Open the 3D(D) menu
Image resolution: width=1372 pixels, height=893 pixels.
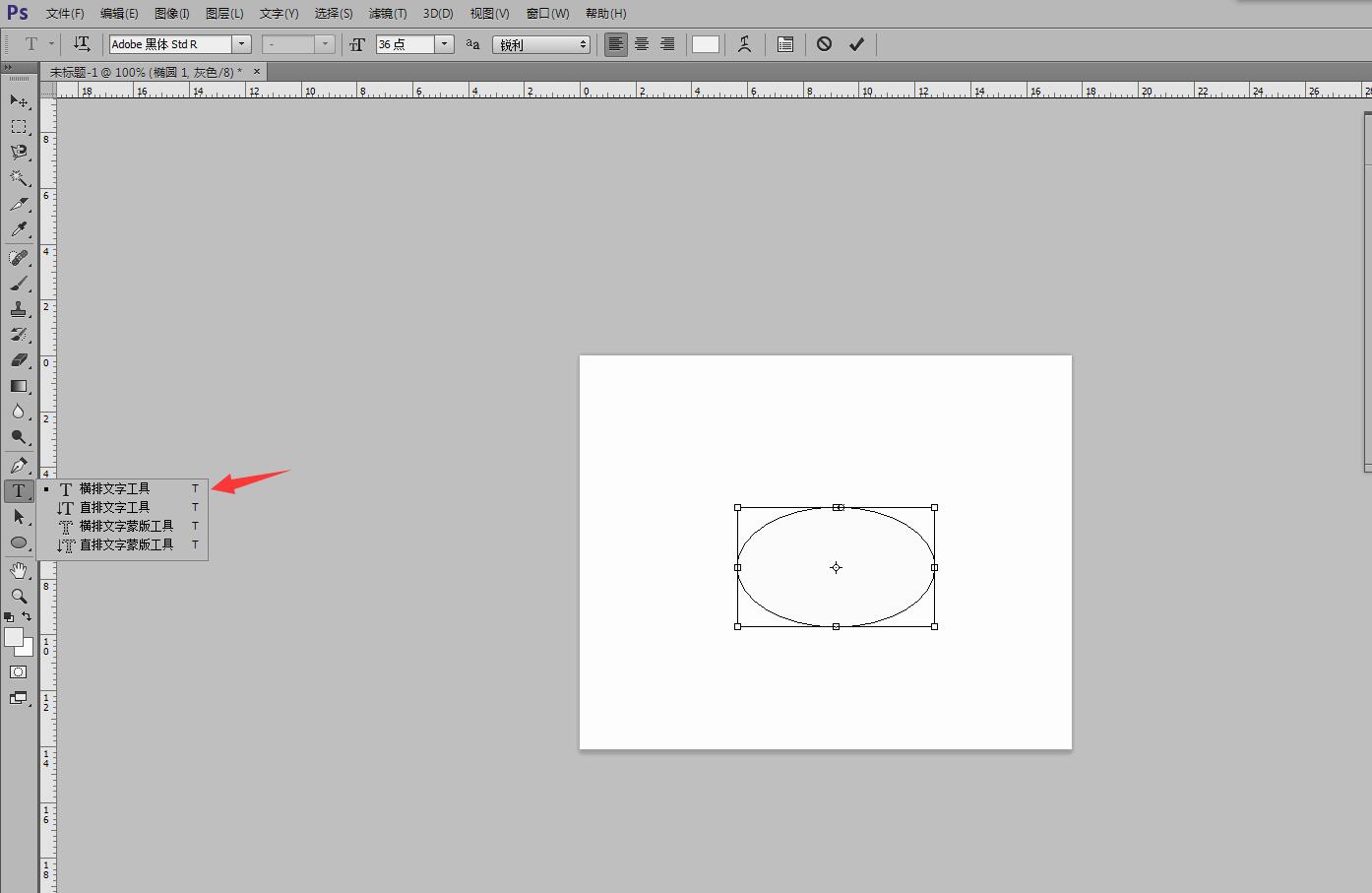click(438, 14)
